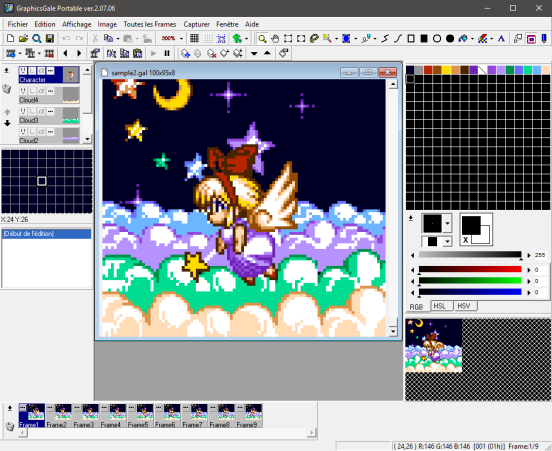Click the delete frame icon
Viewport: 552px width, 451px height.
point(49,54)
